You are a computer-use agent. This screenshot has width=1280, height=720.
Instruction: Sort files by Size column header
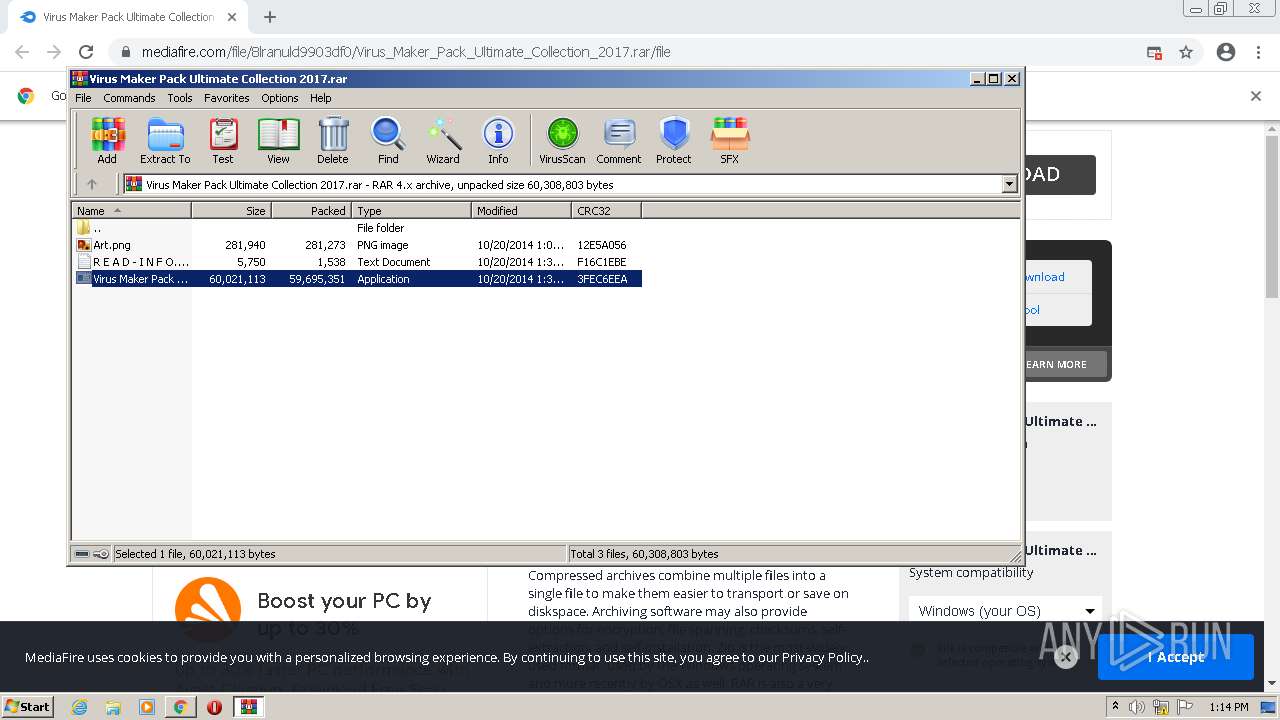231,210
